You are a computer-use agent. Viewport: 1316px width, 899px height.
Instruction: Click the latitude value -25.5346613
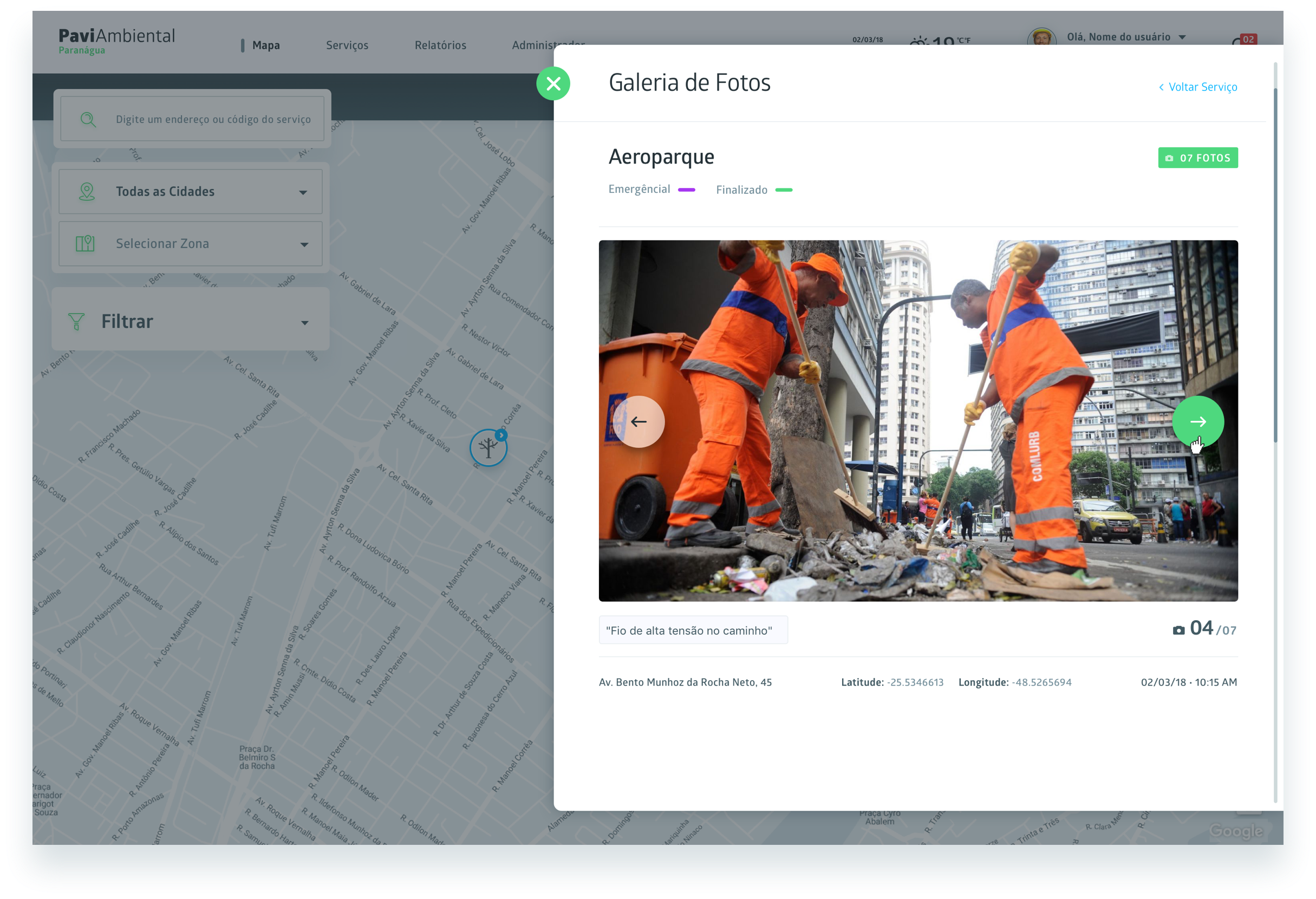915,682
